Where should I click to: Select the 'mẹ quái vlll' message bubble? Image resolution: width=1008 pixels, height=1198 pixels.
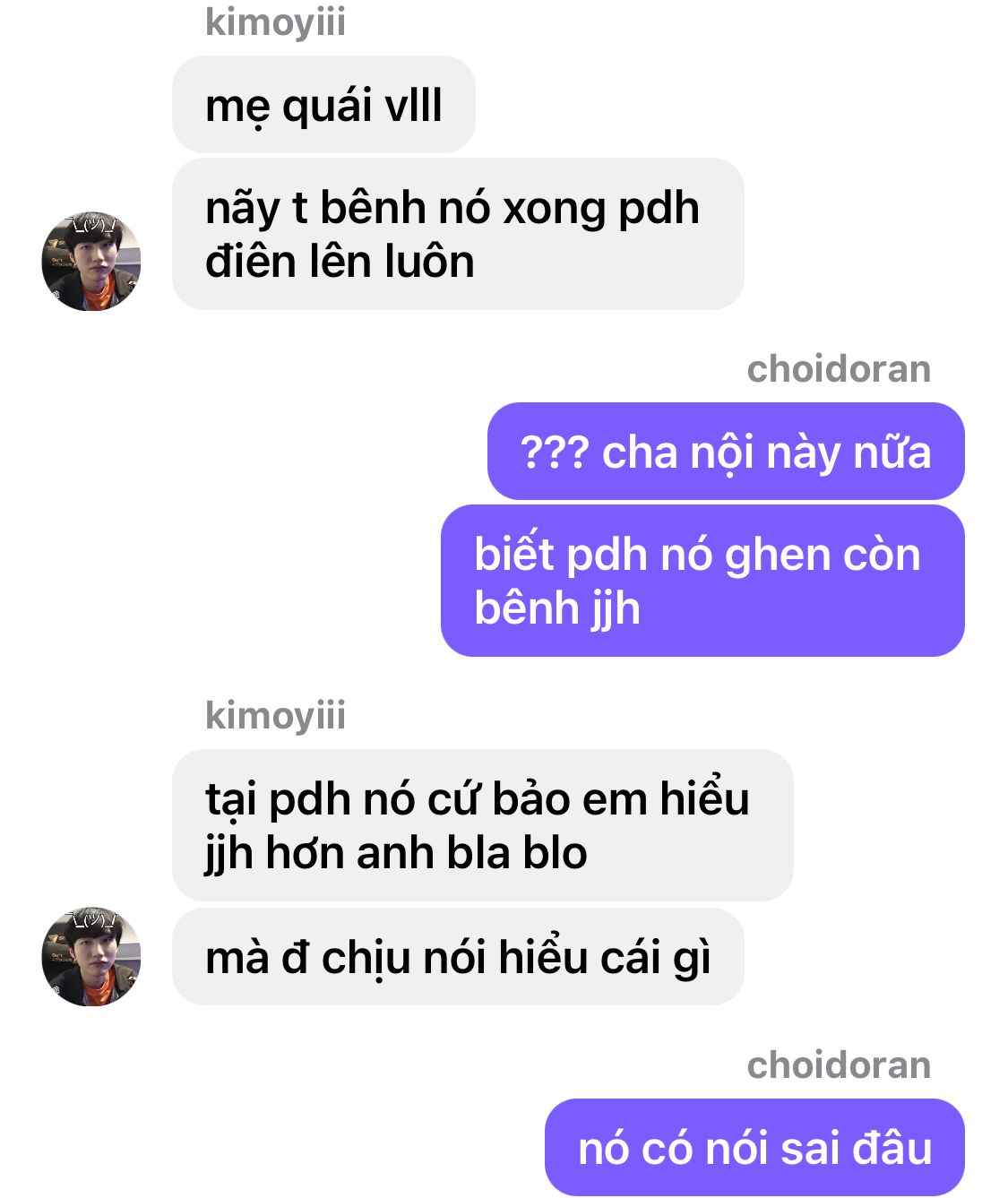click(323, 105)
